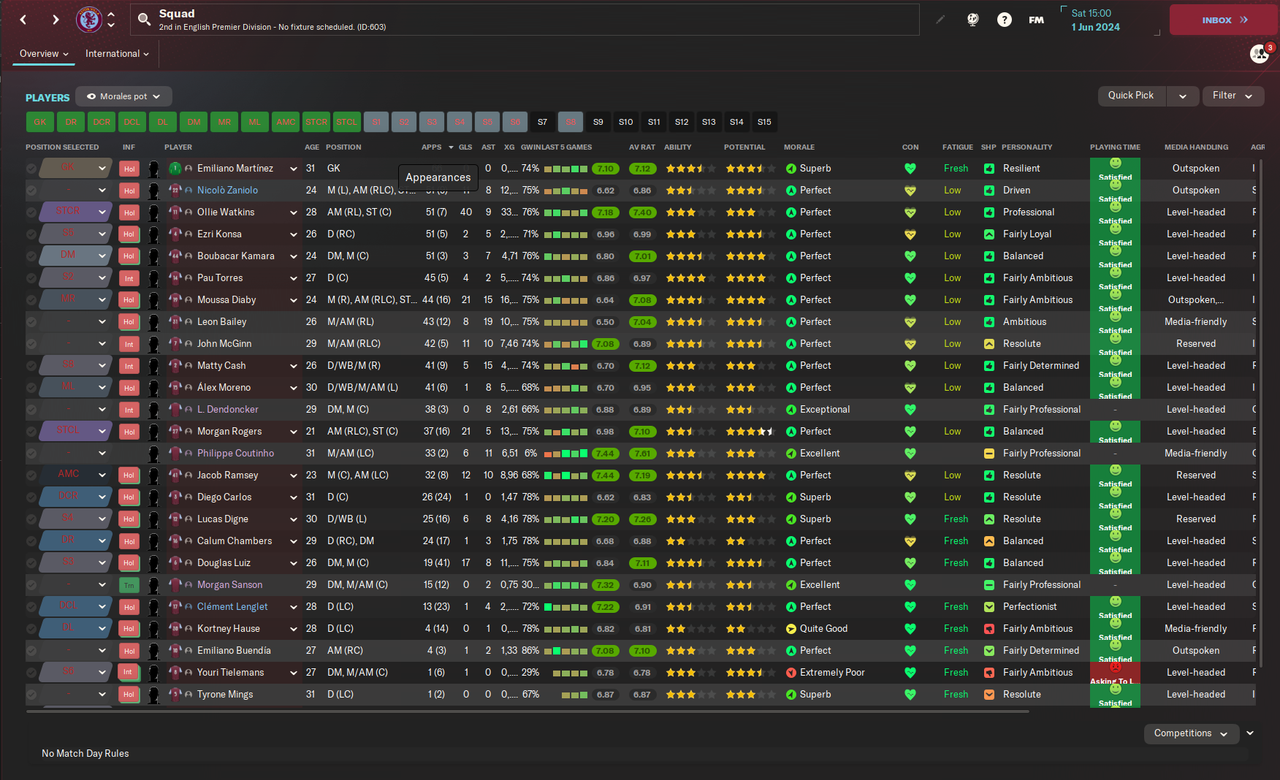1280x780 pixels.
Task: Click Morgan Rogers' potential star rating
Action: [751, 431]
